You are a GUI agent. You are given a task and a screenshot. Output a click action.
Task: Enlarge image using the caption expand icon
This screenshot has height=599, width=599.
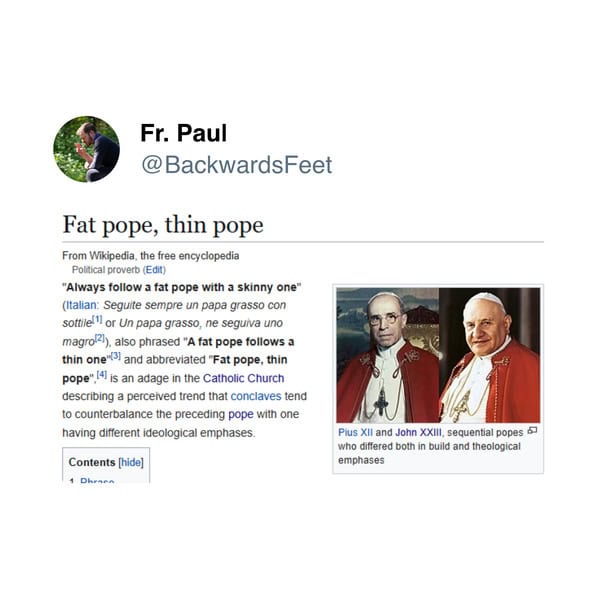pyautogui.click(x=532, y=431)
